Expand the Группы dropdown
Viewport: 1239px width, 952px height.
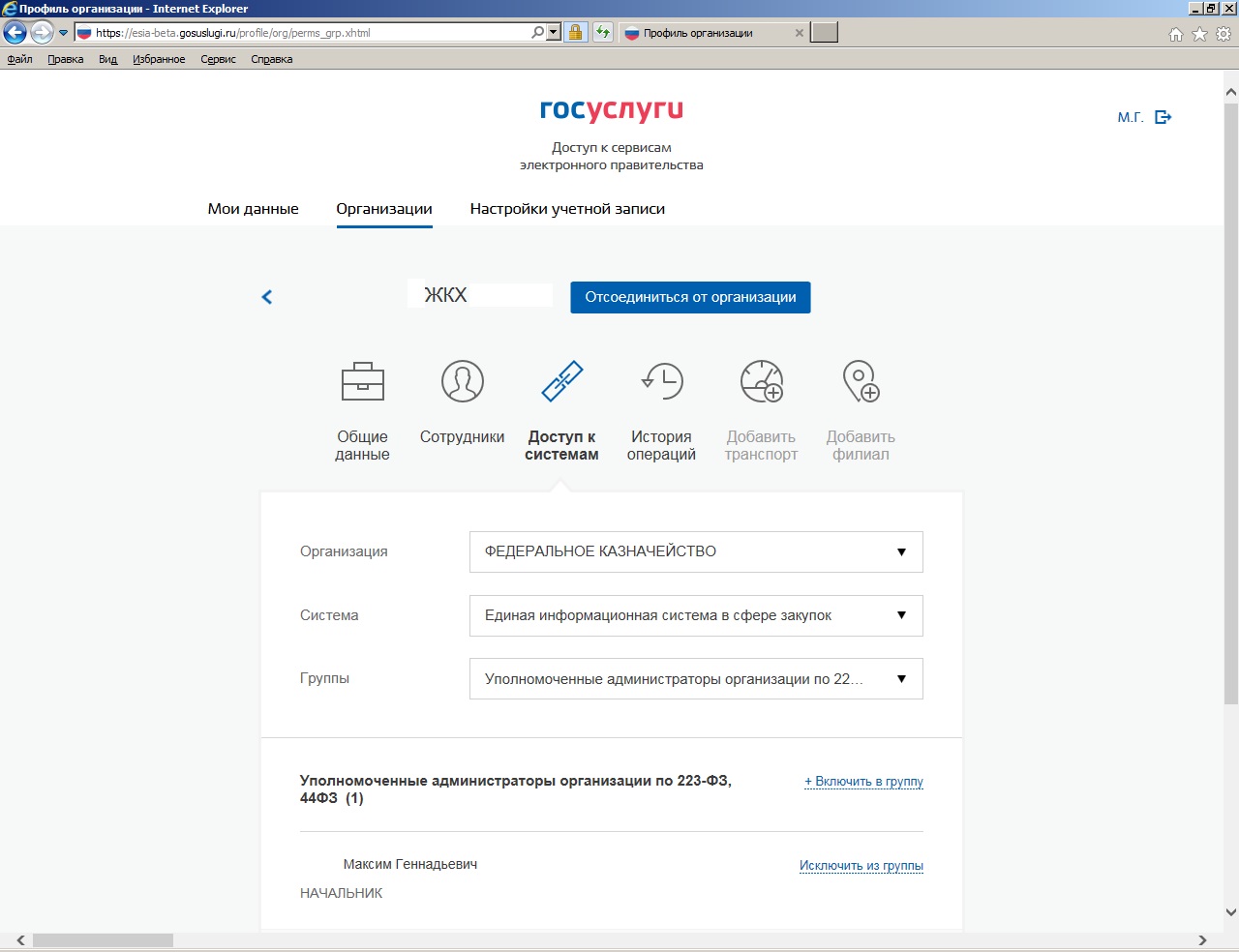coord(696,679)
